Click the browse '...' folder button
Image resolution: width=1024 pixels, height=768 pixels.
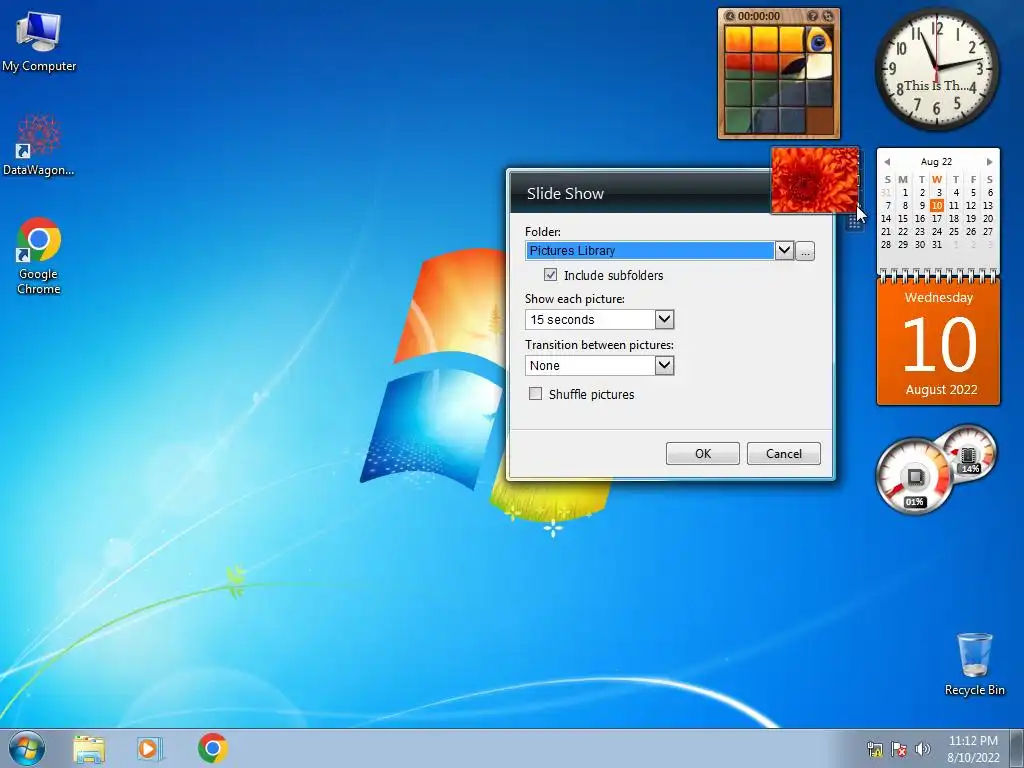point(805,251)
